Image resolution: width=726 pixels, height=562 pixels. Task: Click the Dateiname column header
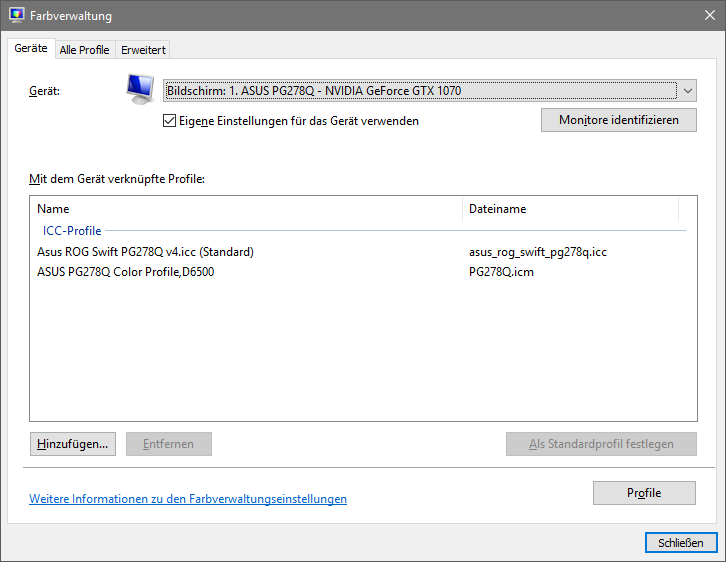[x=570, y=209]
